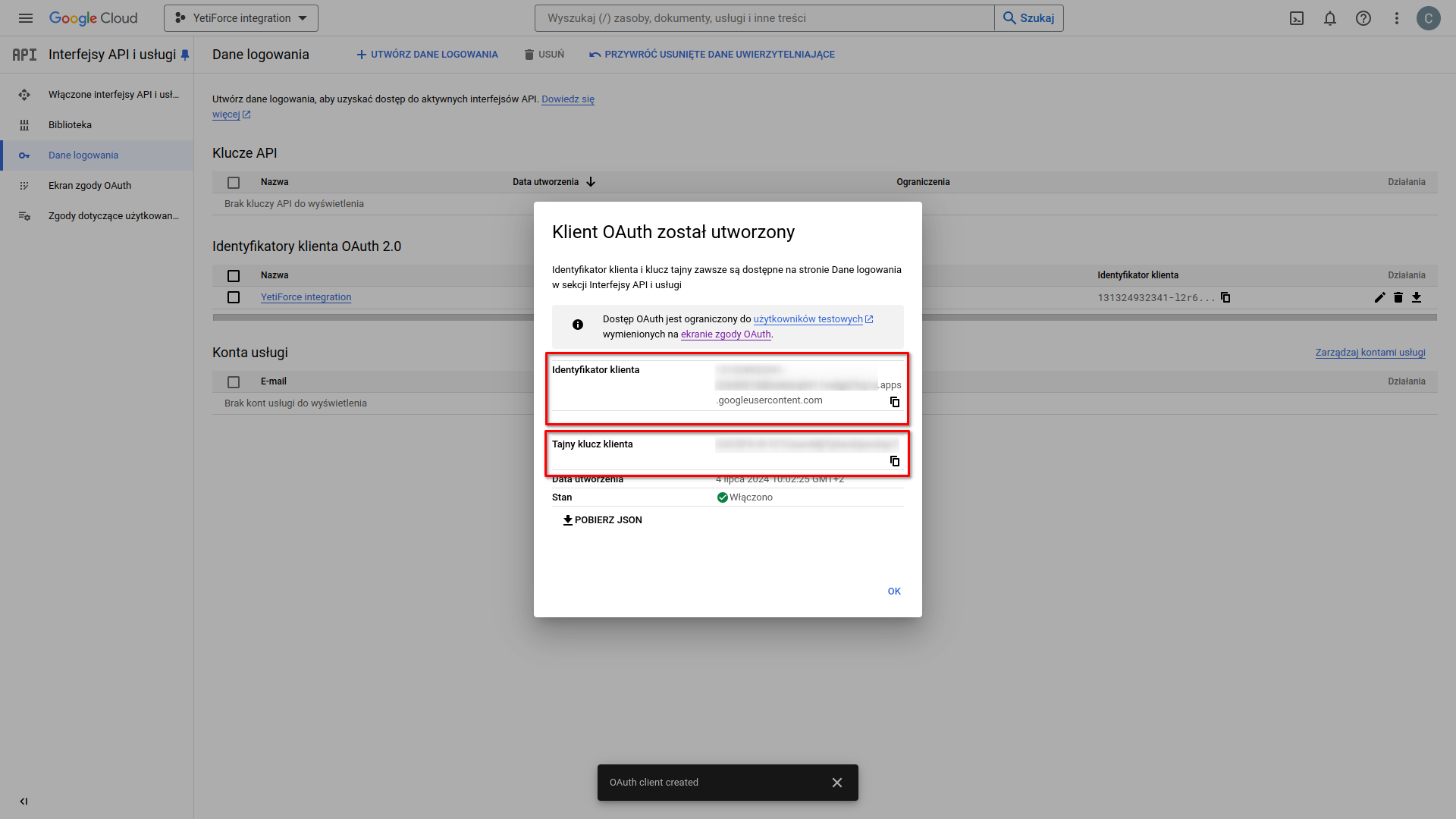Viewport: 1456px width, 819px height.
Task: Click the E-mail column header
Action: (274, 381)
